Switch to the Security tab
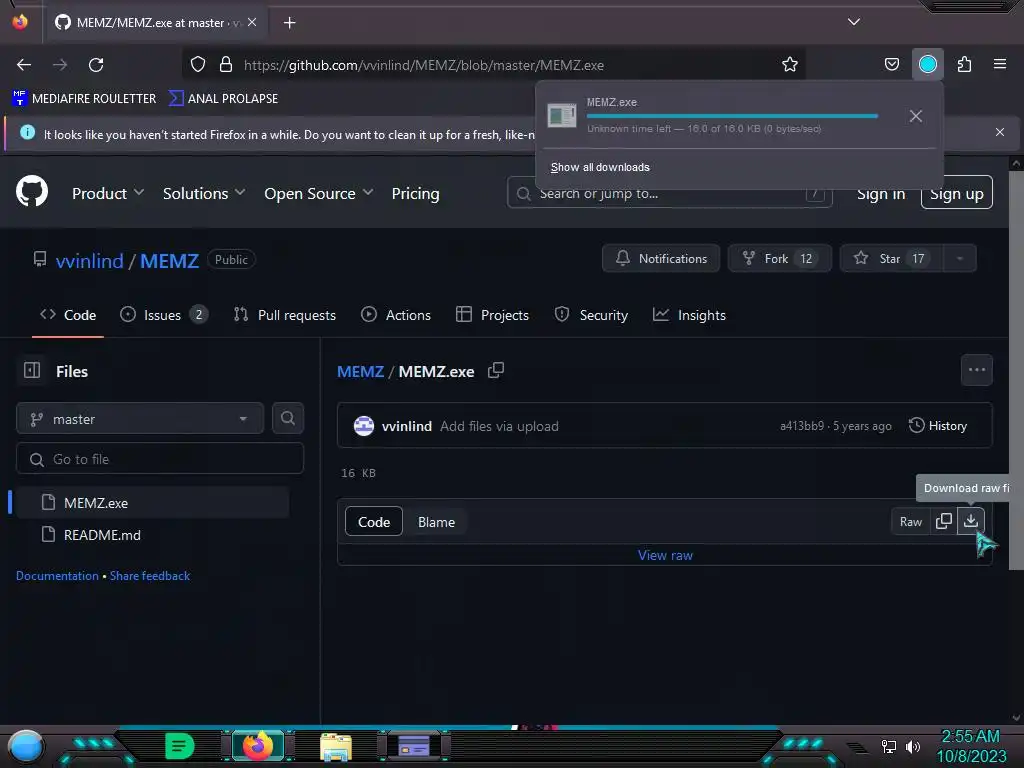Screen dimensions: 1024x768 click(591, 315)
